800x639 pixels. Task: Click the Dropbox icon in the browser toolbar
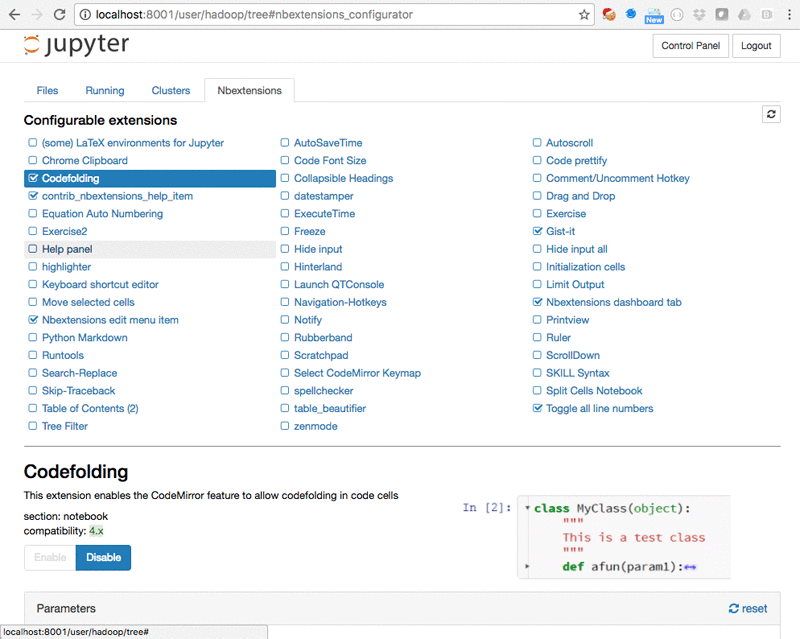point(700,15)
